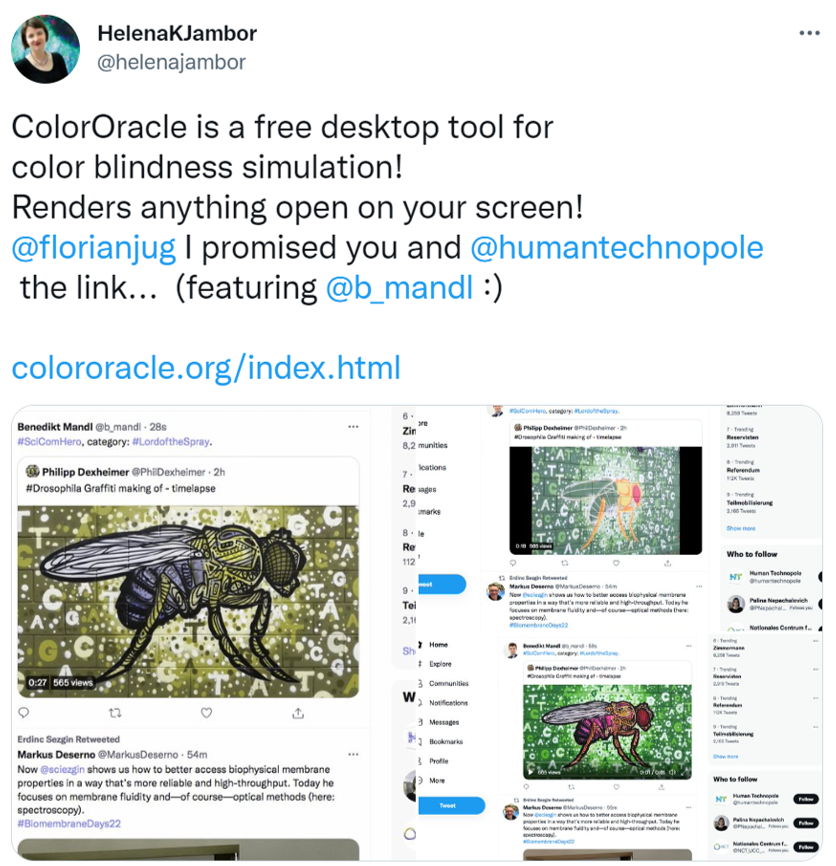836x866 pixels.
Task: Follow Human Technopole in Who to follow
Action: point(806,799)
